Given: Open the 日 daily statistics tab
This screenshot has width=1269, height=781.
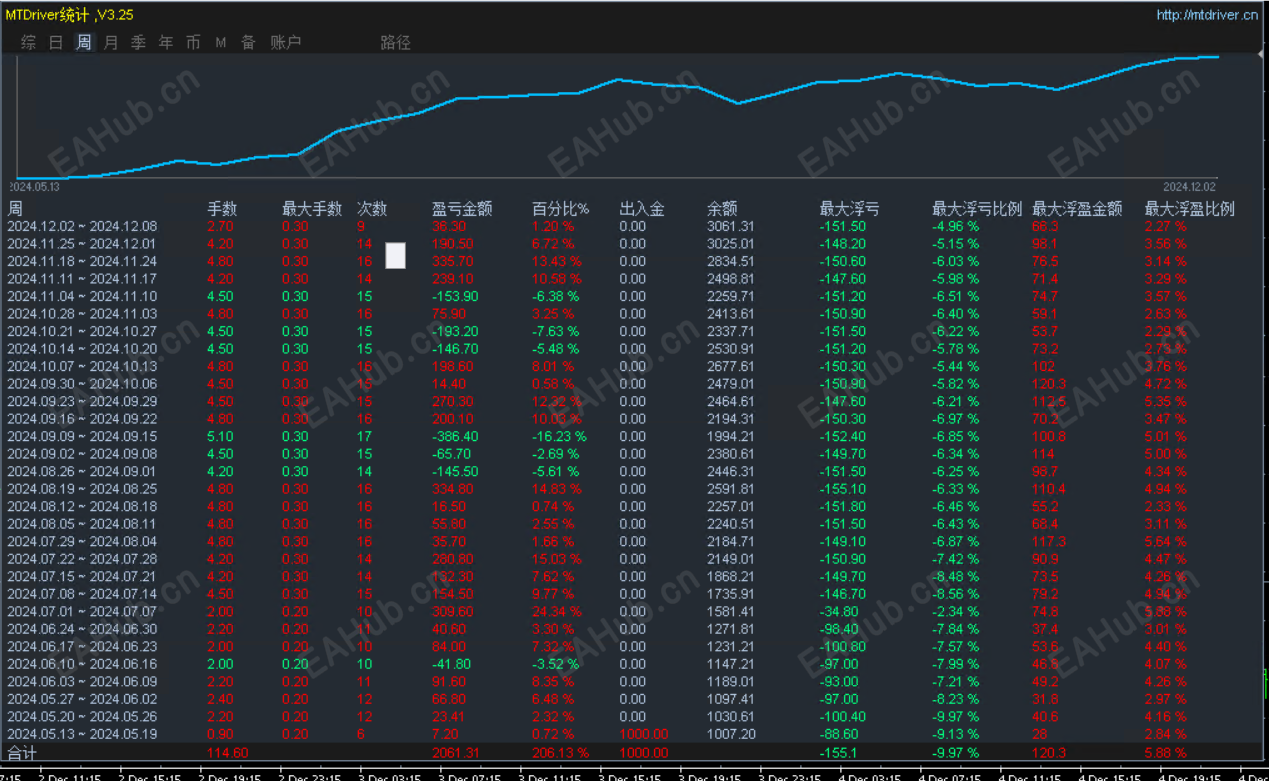Looking at the screenshot, I should [x=56, y=42].
